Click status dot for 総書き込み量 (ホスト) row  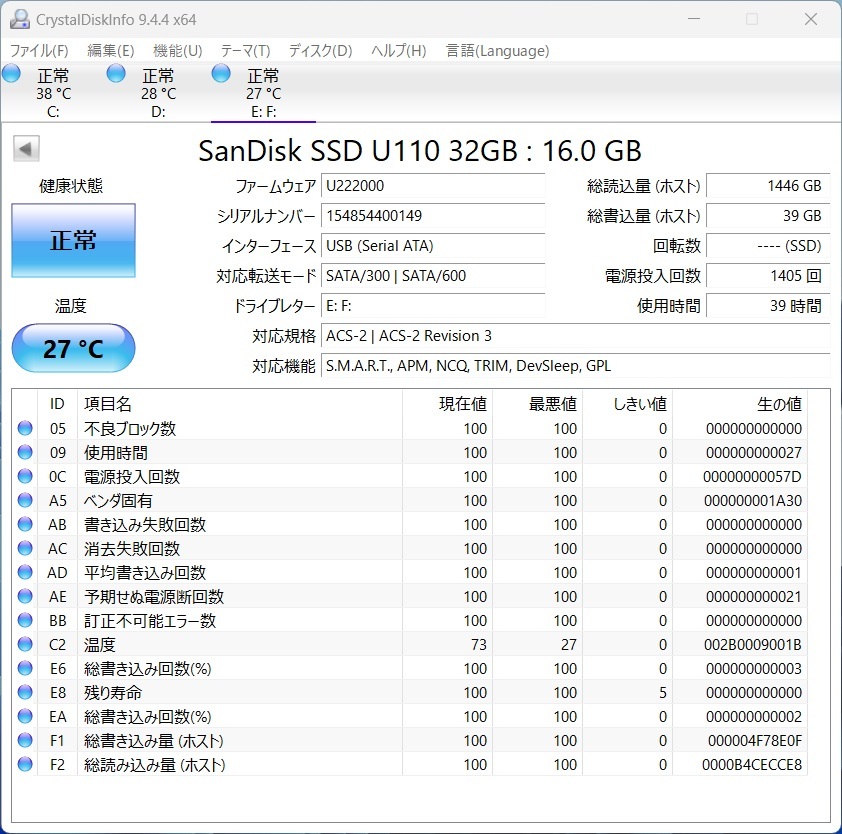click(x=25, y=740)
